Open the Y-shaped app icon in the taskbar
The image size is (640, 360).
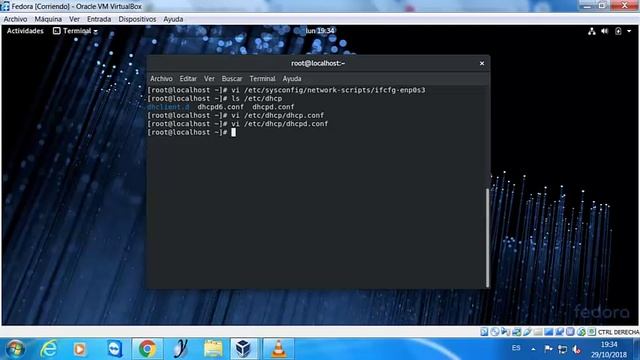tap(180, 349)
